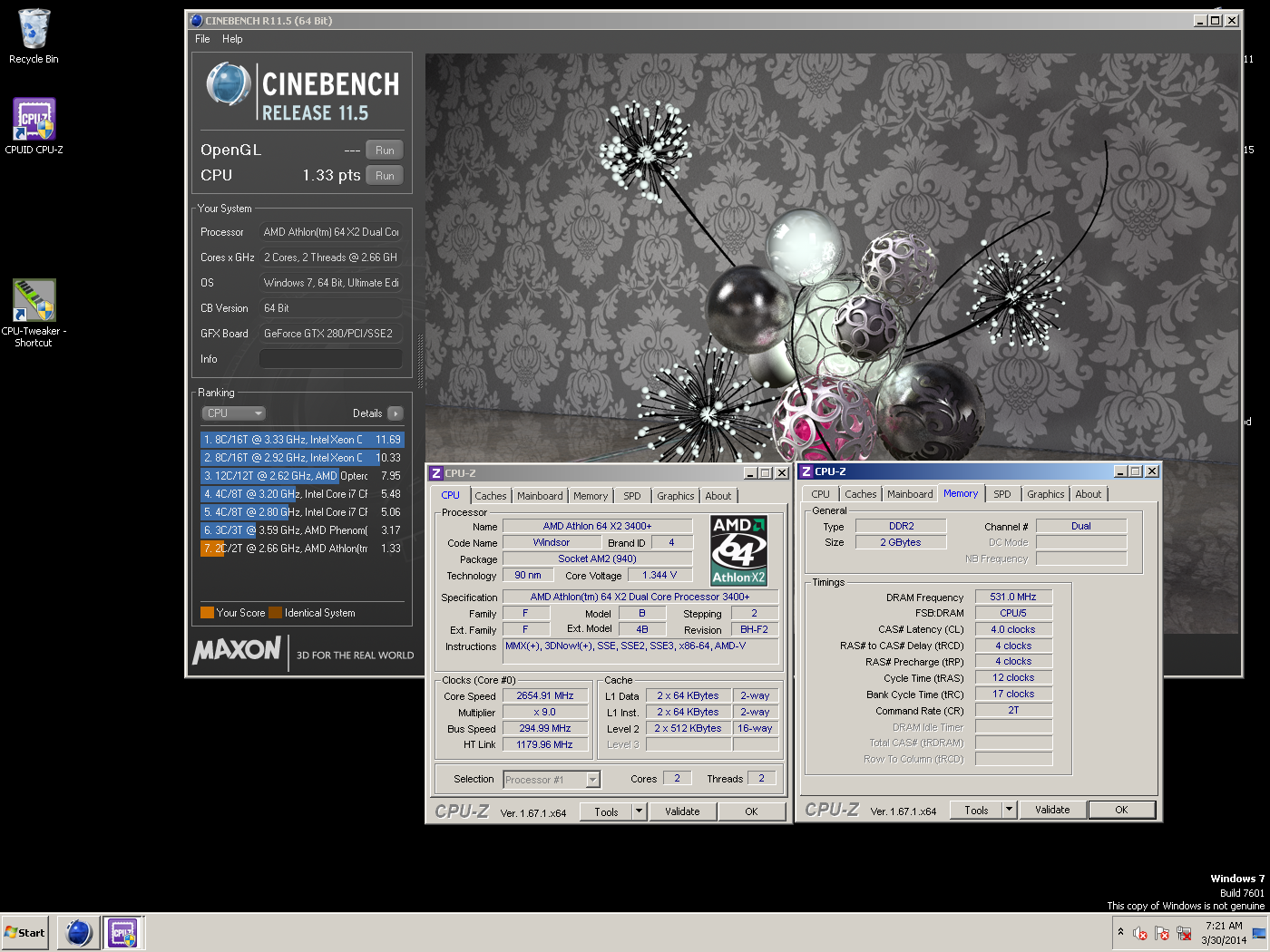Viewport: 1270px width, 952px height.
Task: Open the Windows Start button
Action: (x=24, y=932)
